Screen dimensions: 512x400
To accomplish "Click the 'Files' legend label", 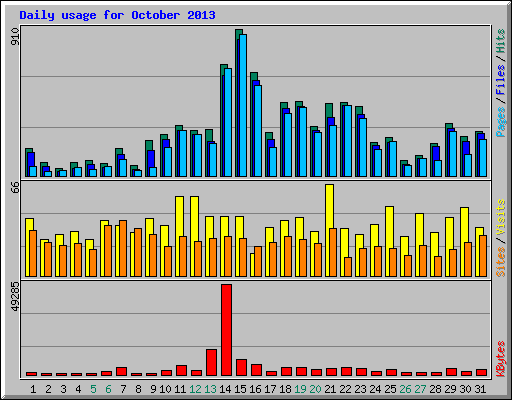I will [x=500, y=80].
